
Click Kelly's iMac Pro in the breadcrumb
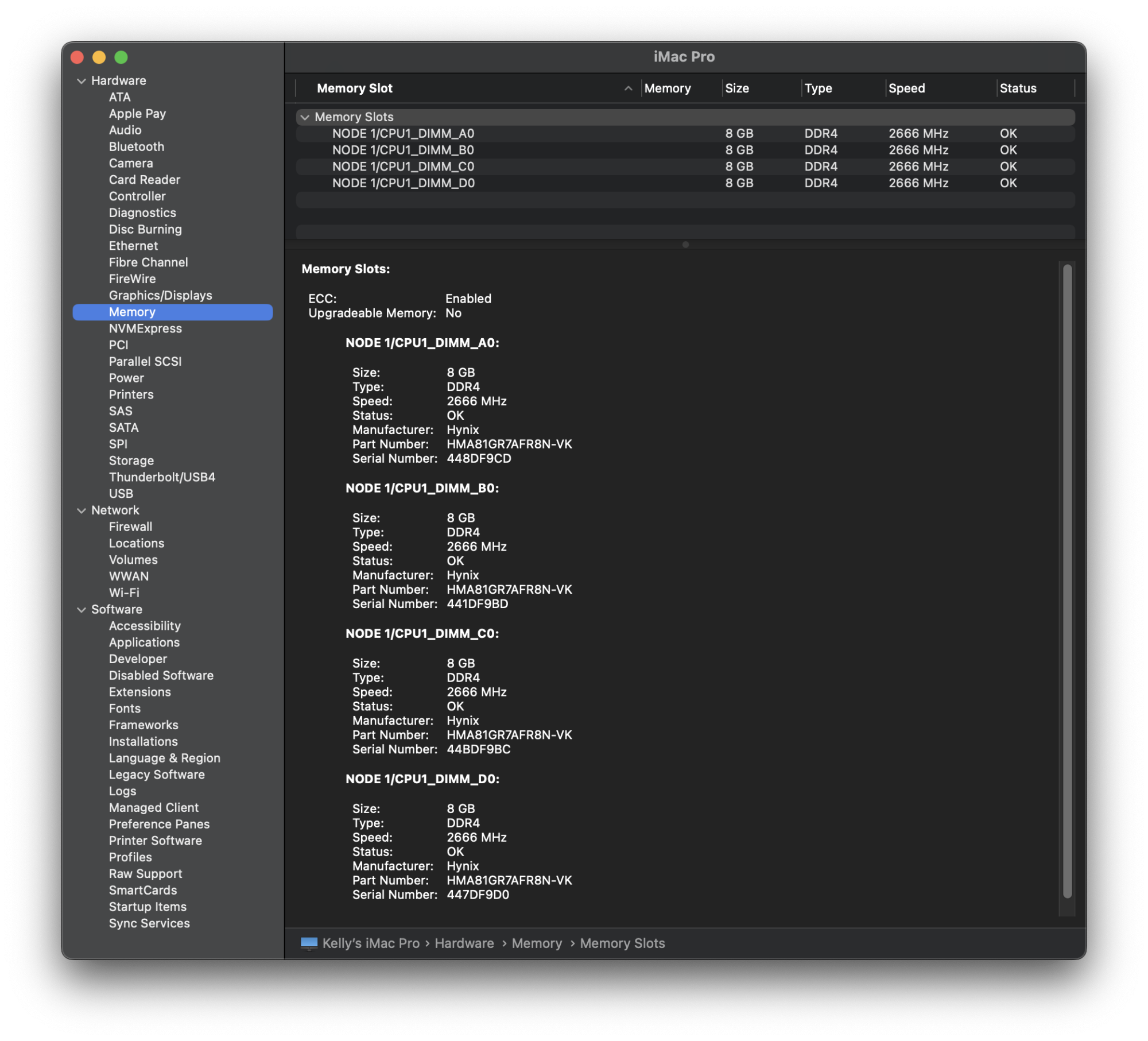pyautogui.click(x=372, y=943)
